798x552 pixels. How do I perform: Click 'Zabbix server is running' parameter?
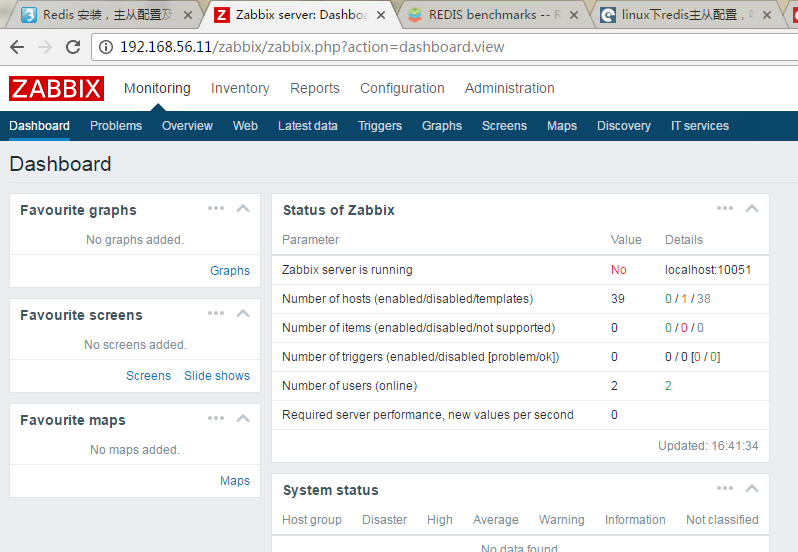[347, 270]
